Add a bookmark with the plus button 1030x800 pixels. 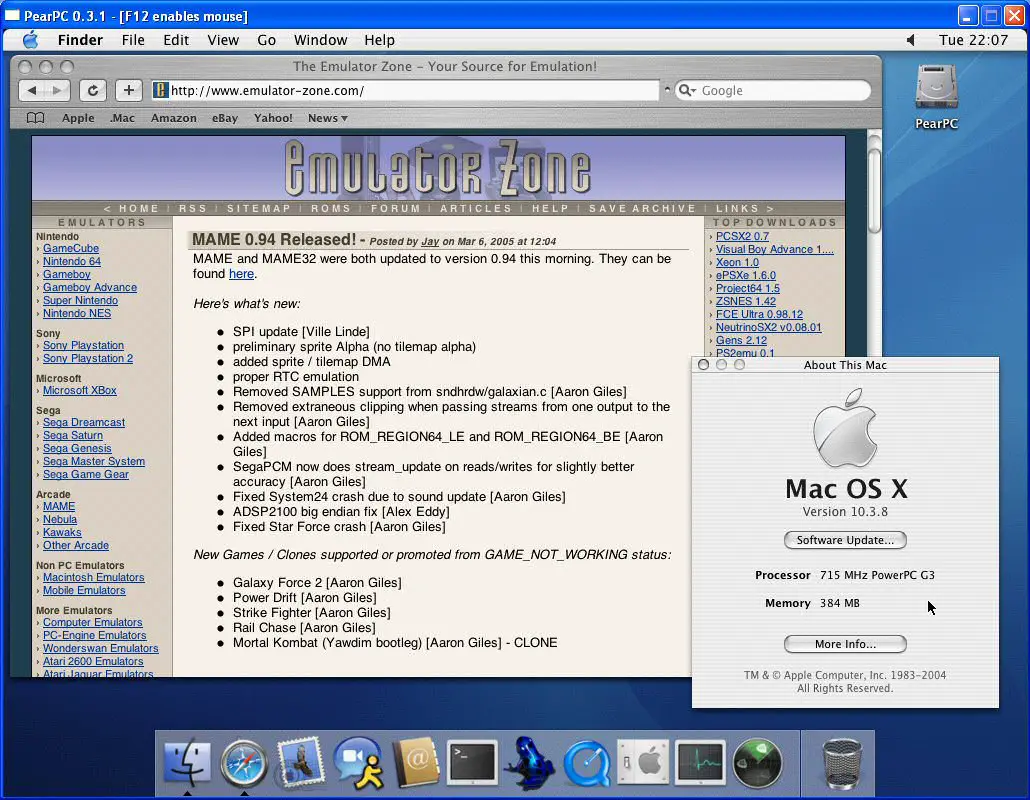(x=129, y=90)
